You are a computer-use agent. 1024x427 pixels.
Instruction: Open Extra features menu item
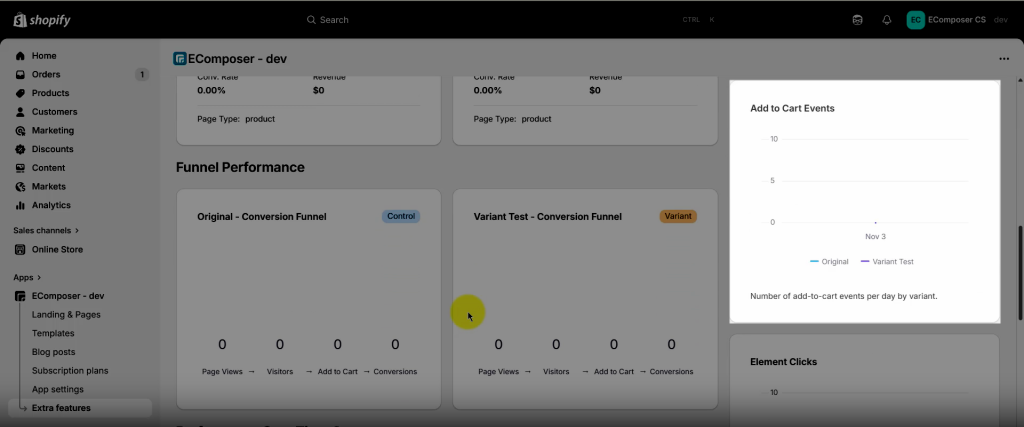[61, 408]
